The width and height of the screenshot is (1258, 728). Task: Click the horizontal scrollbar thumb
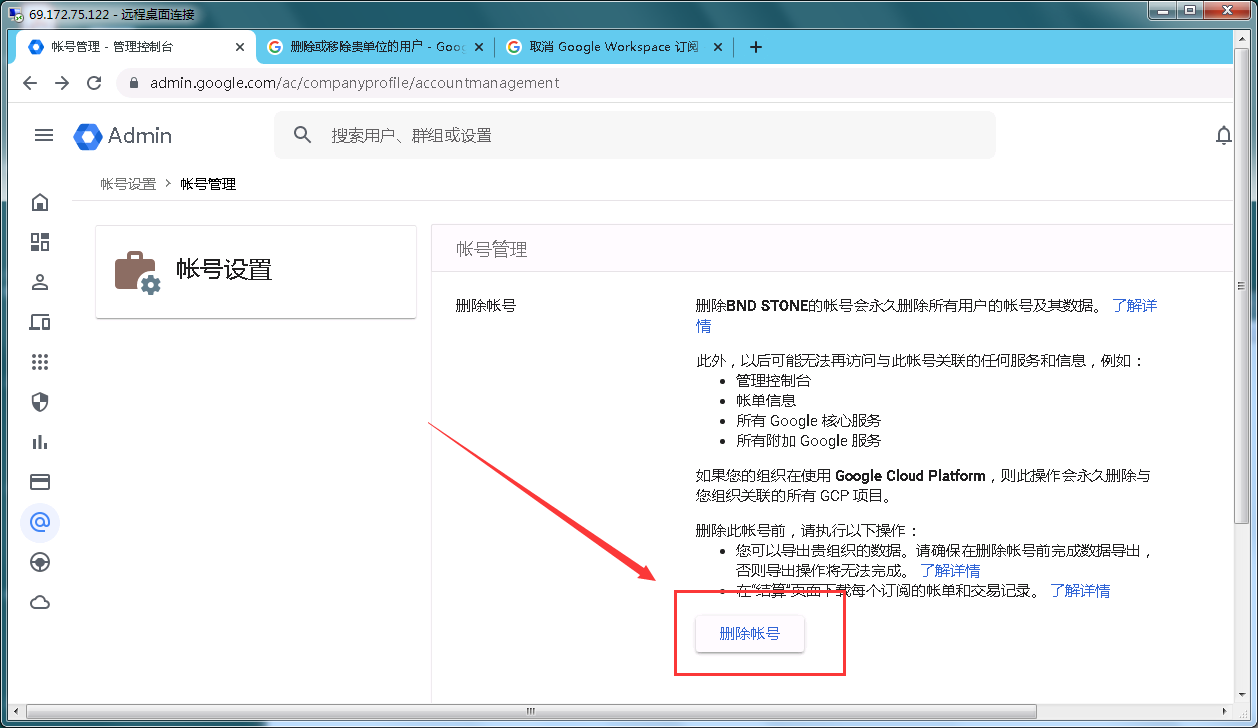532,711
